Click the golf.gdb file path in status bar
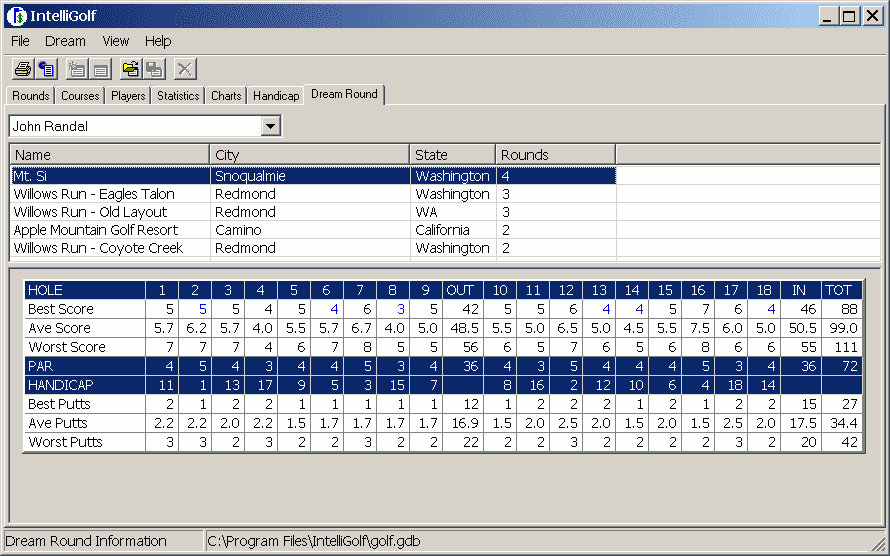This screenshot has width=890, height=556. [314, 541]
